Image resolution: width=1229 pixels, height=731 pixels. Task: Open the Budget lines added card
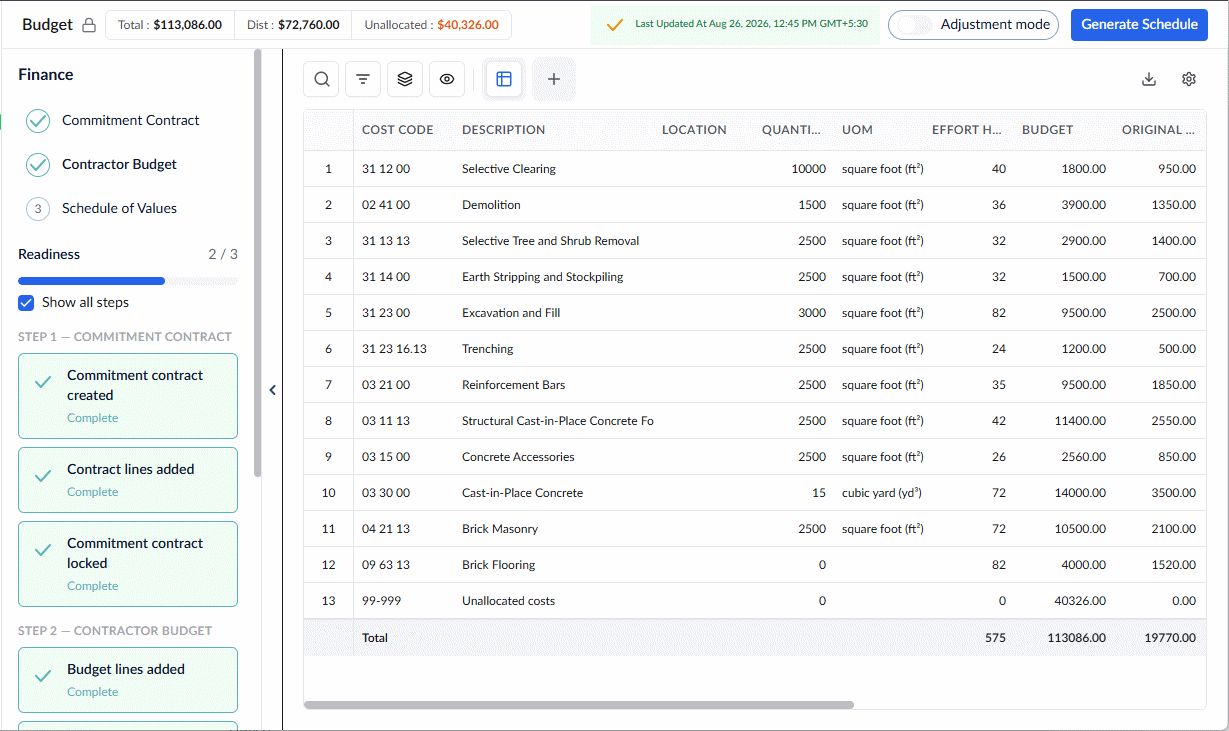[x=128, y=680]
